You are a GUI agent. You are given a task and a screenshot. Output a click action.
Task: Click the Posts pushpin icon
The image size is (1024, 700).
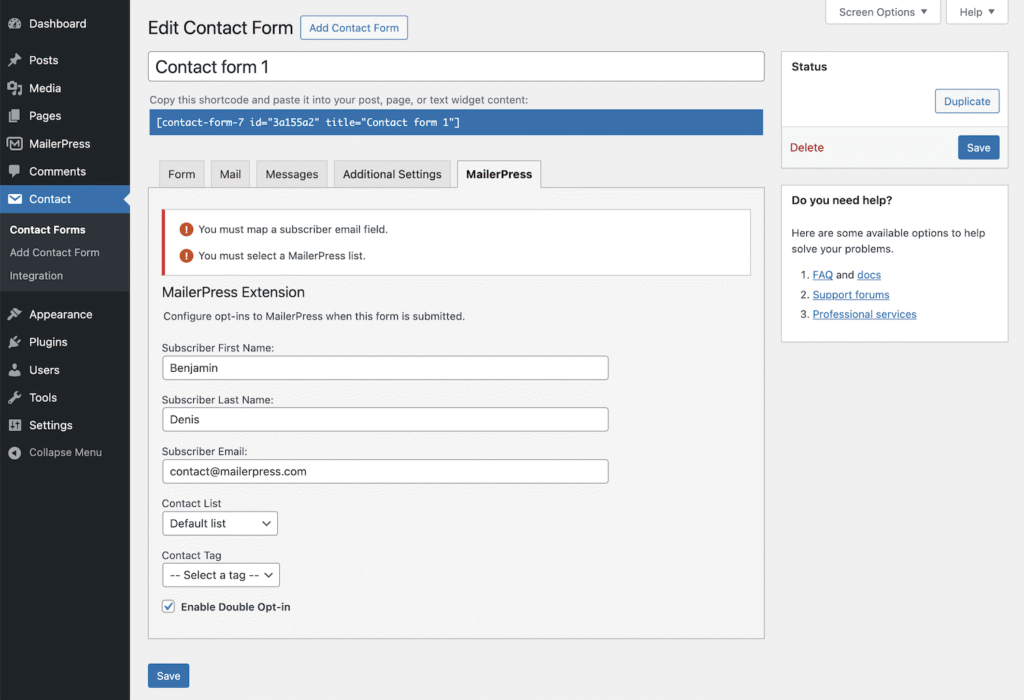click(x=15, y=60)
